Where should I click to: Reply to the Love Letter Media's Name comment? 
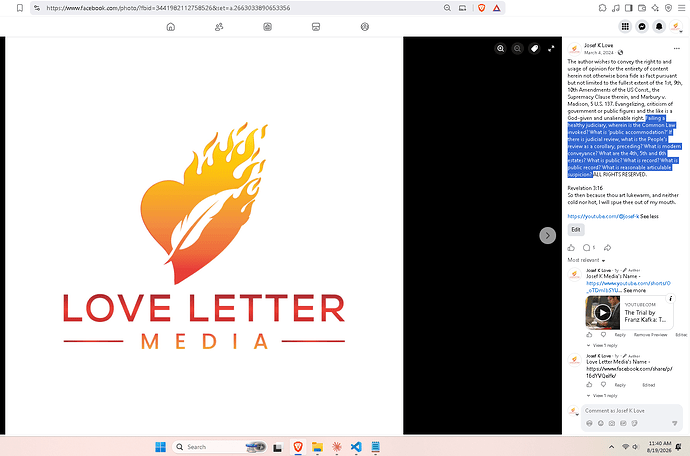(x=620, y=385)
